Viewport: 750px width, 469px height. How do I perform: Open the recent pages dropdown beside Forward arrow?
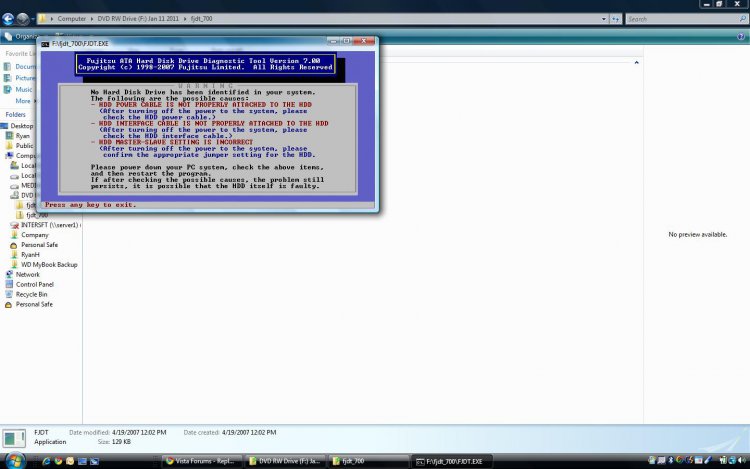[x=33, y=19]
